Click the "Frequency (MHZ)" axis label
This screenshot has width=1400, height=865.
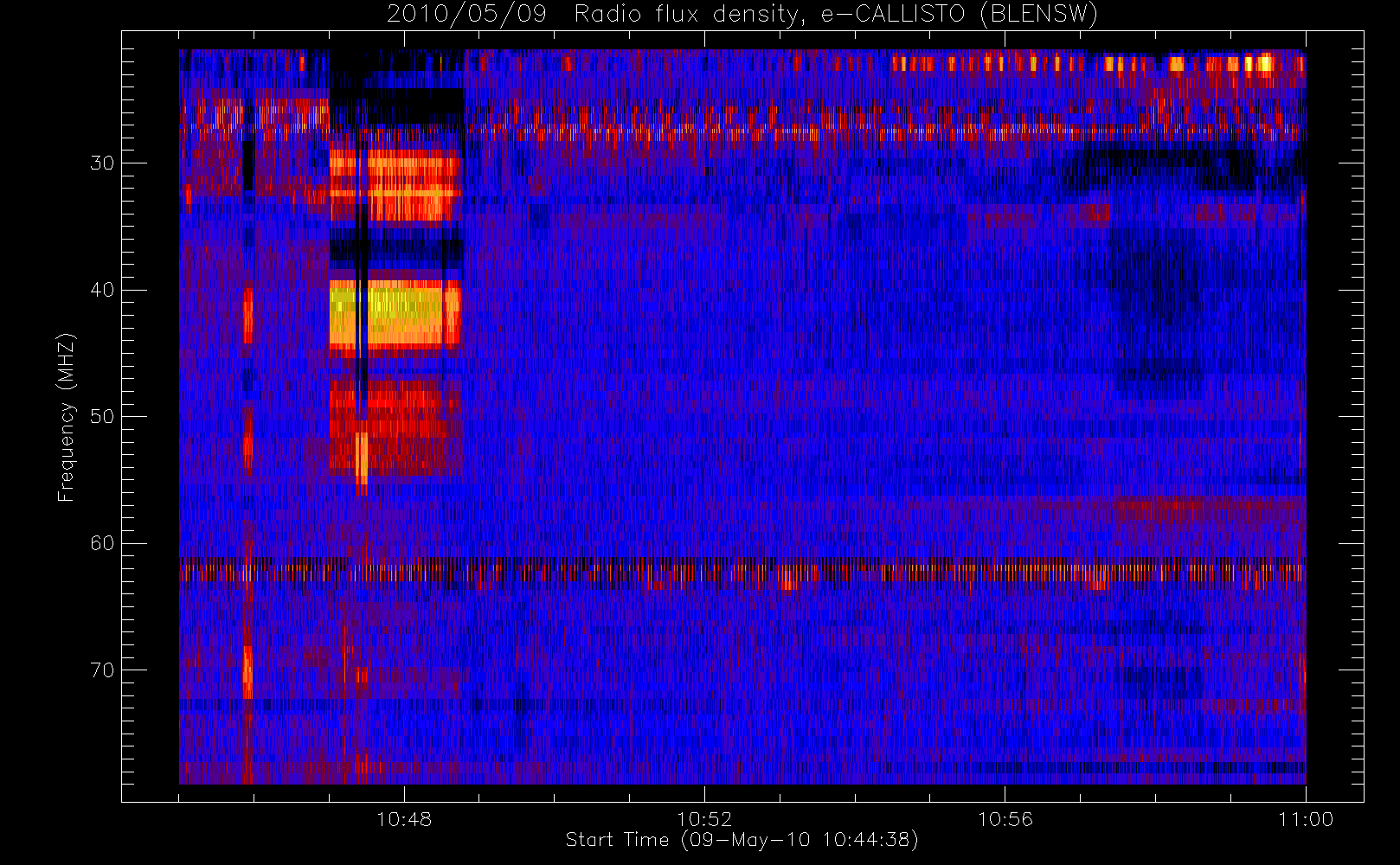[x=66, y=417]
